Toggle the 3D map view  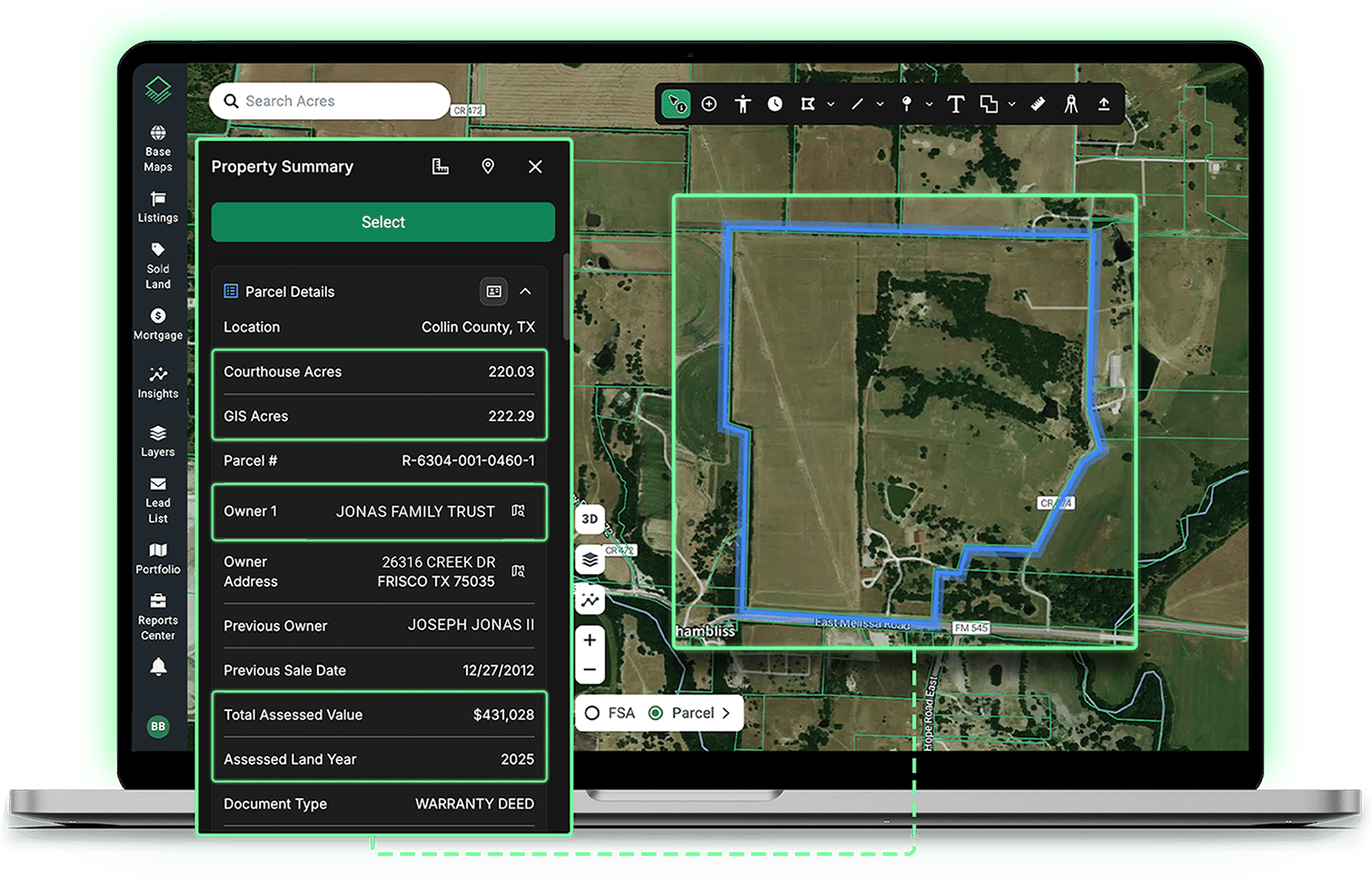590,519
